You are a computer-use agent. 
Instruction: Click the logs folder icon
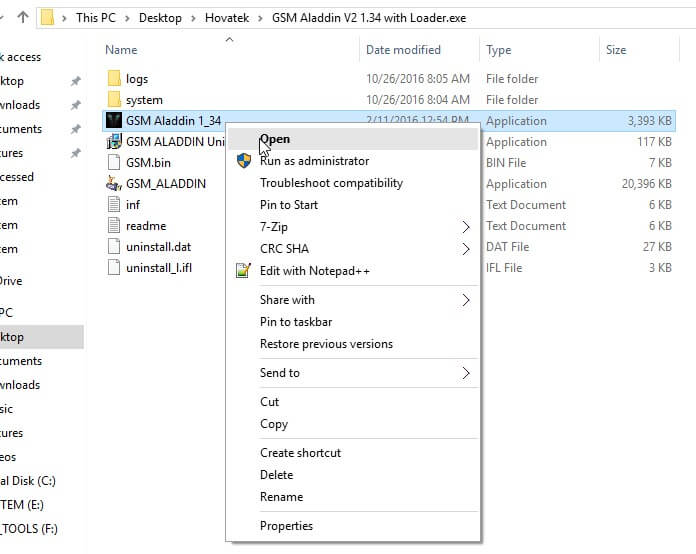114,79
